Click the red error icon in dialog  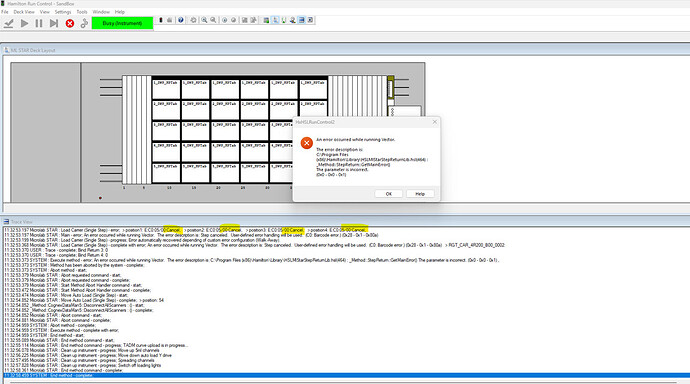coord(307,143)
